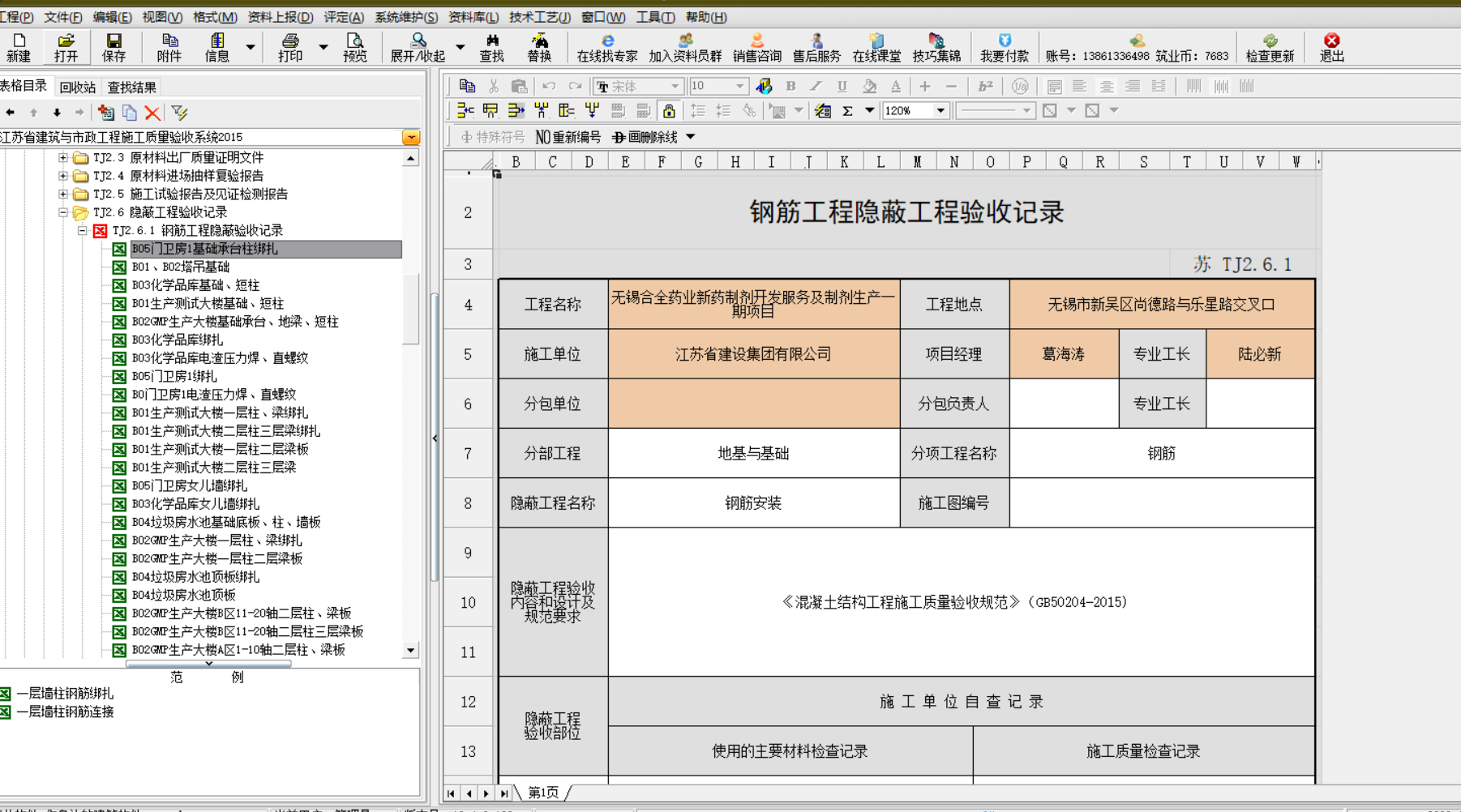Viewport: 1461px width, 812px height.
Task: Open the project system title dropdown arrow
Action: tap(411, 137)
